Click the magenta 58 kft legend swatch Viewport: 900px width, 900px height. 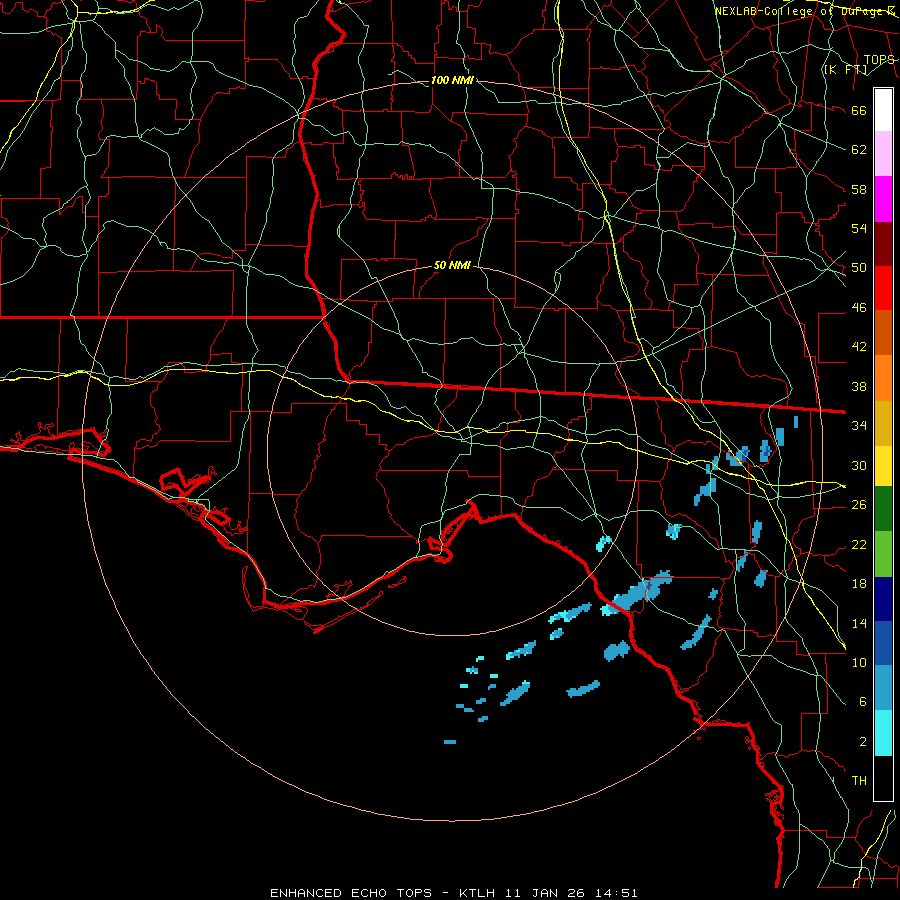883,199
